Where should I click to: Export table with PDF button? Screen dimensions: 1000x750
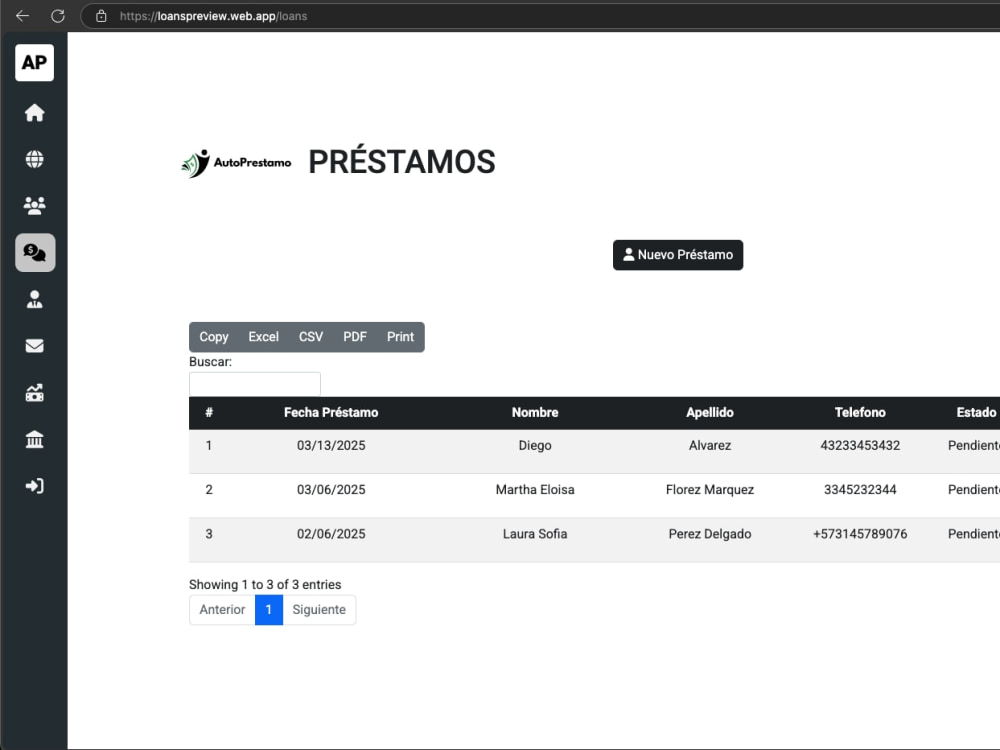(x=355, y=337)
